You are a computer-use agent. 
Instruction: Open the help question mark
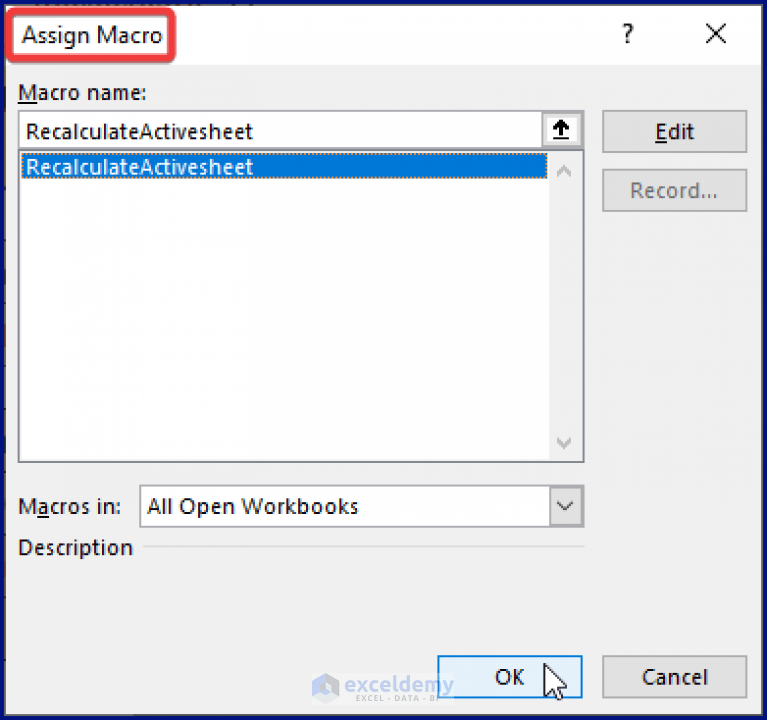(x=628, y=33)
